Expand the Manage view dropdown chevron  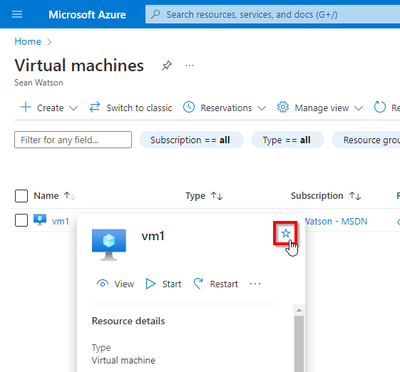(359, 108)
